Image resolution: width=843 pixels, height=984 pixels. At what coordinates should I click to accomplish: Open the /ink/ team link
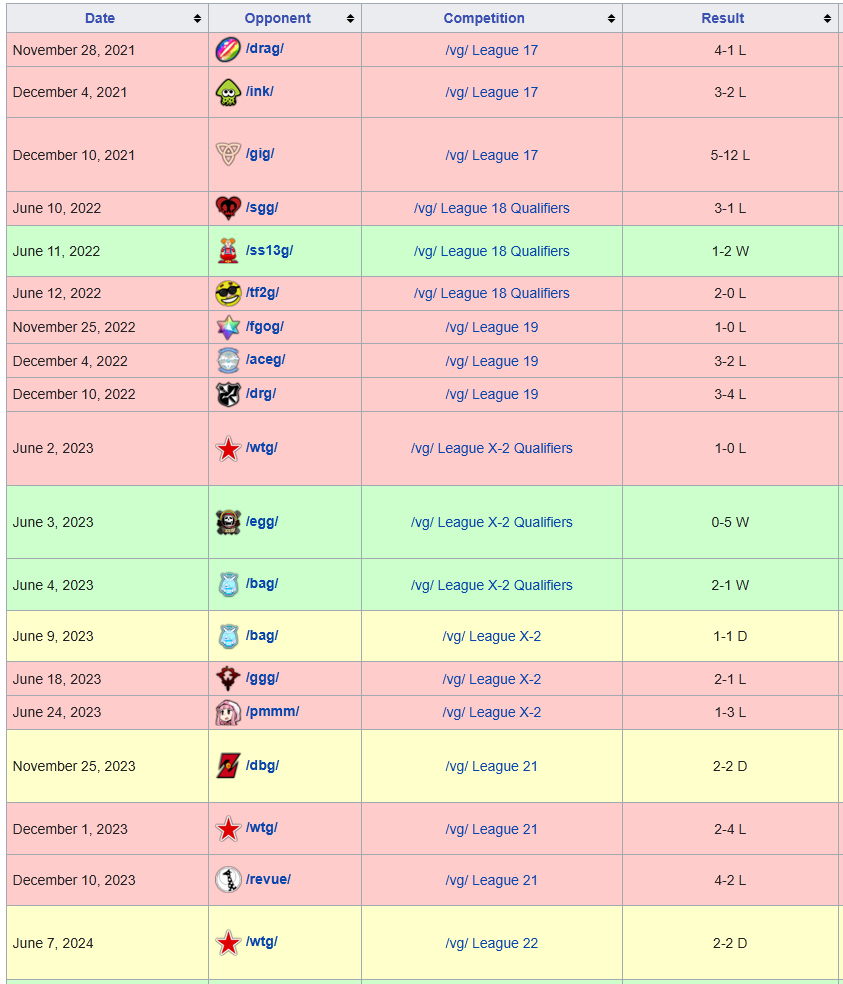[x=259, y=91]
